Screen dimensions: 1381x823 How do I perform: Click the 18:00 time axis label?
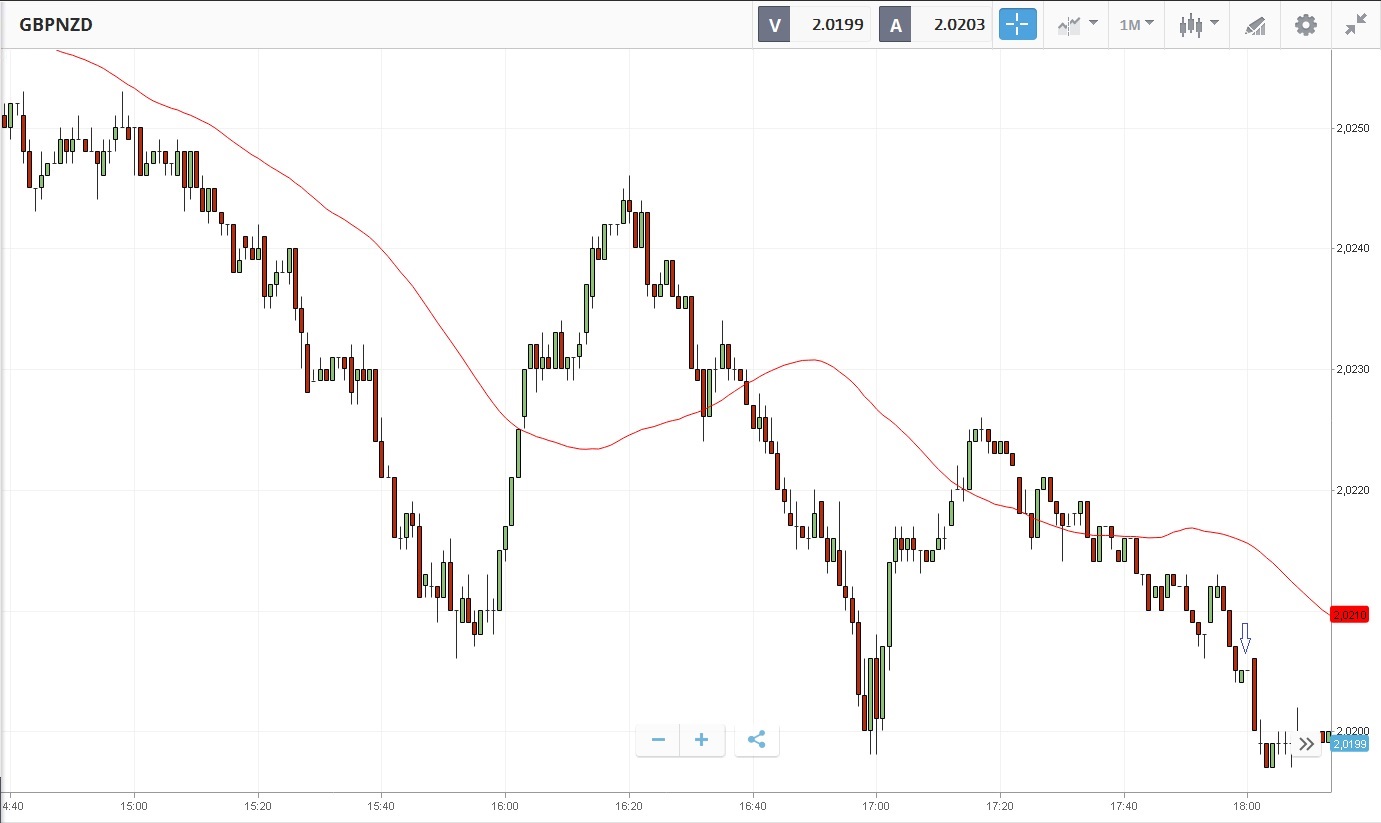click(1246, 805)
